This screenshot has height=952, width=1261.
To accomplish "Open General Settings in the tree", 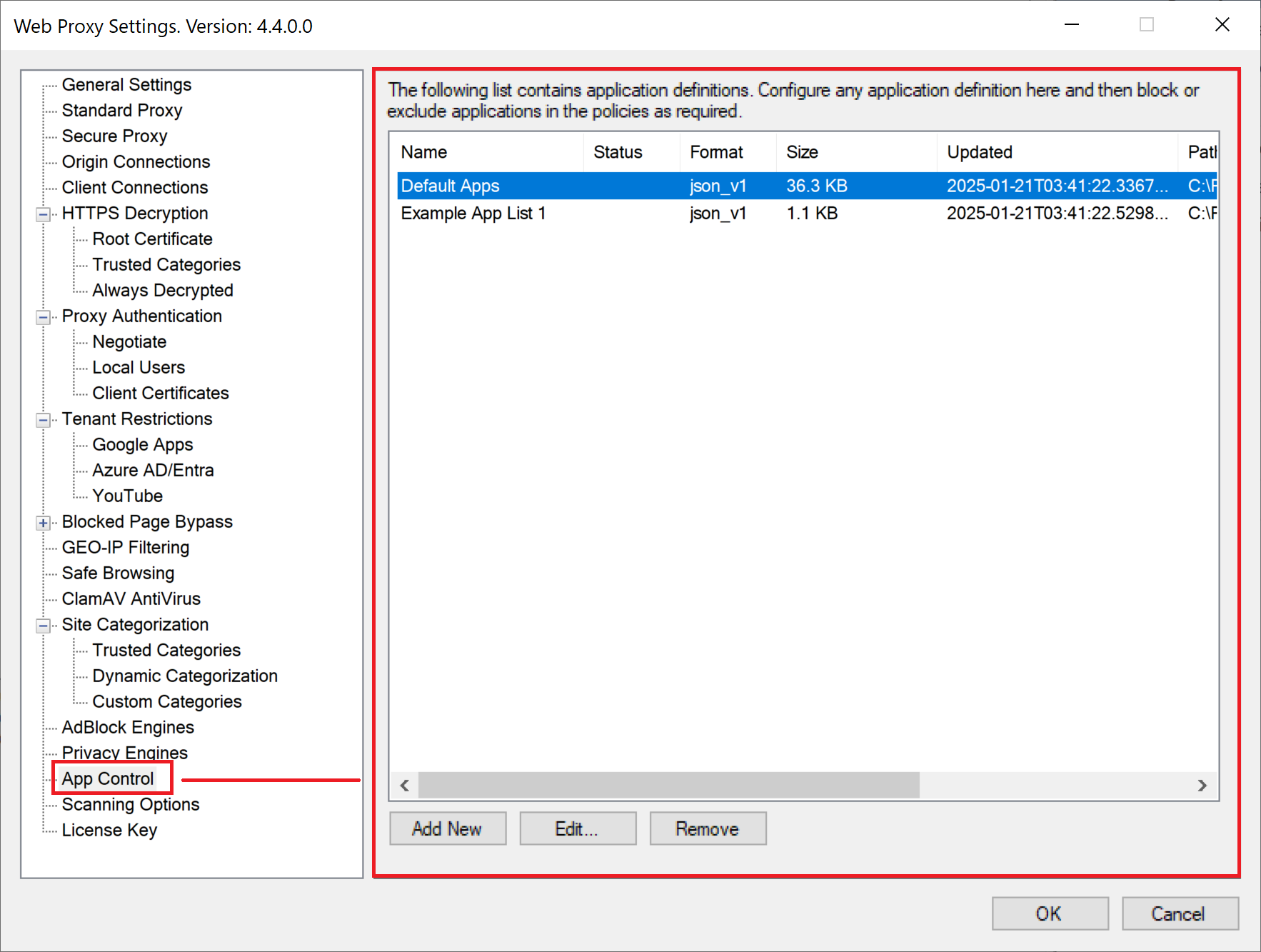I will point(126,85).
